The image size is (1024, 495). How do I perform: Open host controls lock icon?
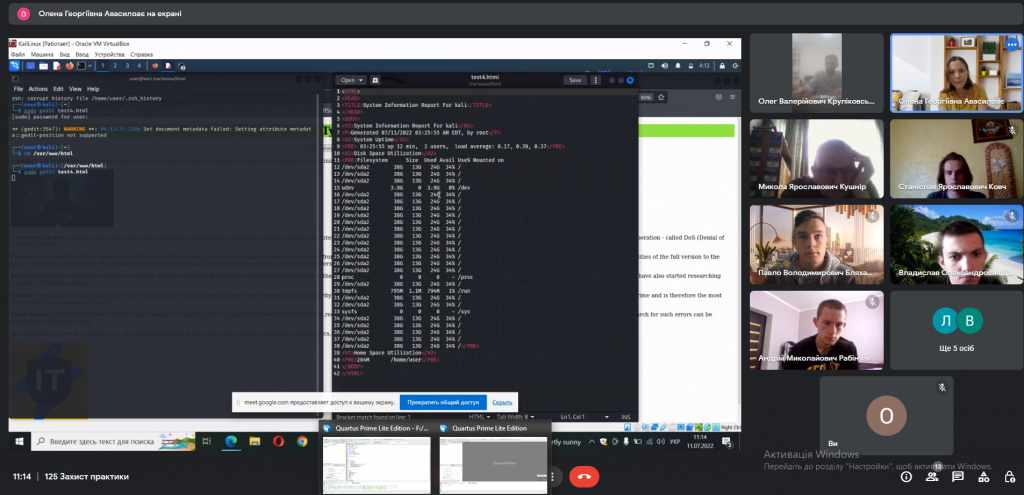pyautogui.click(x=1010, y=477)
